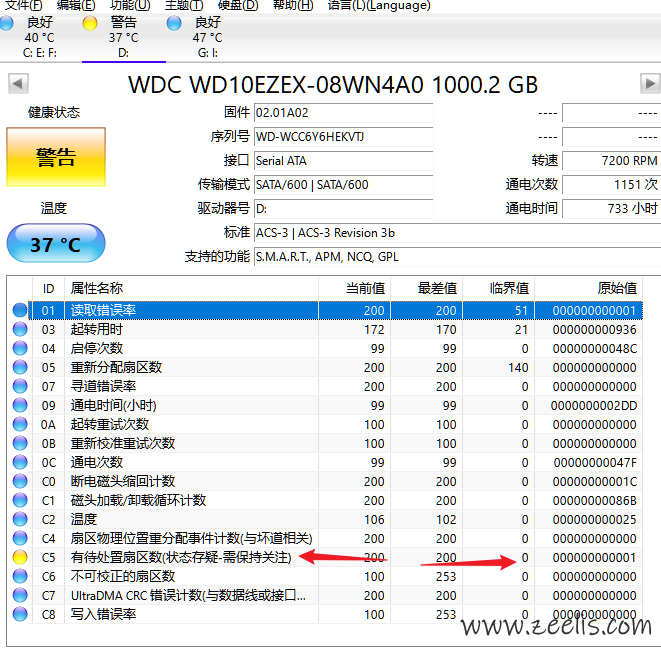The height and width of the screenshot is (650, 661).
Task: Click the rotation speed value 7200 RPM
Action: 611,161
